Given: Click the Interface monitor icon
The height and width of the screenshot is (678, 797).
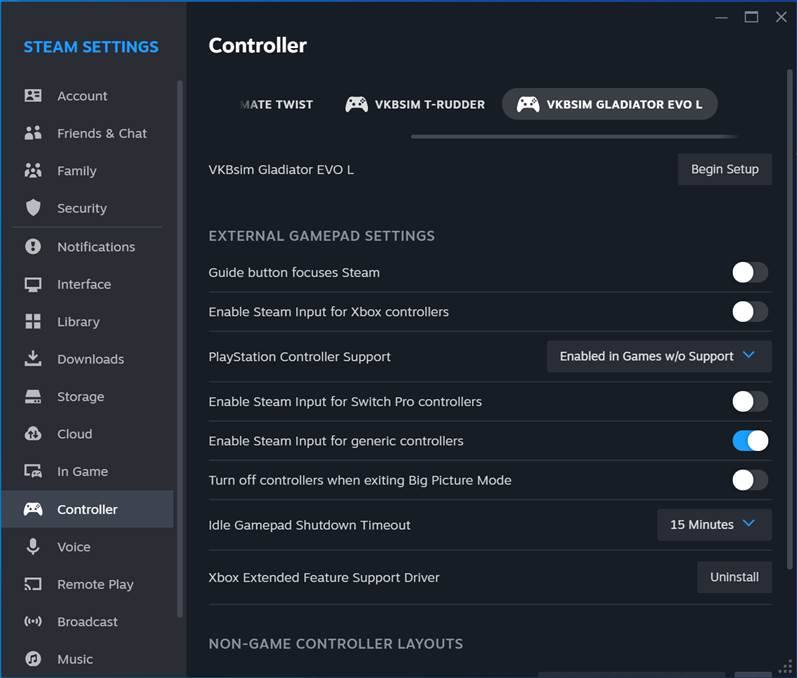Looking at the screenshot, I should coord(33,284).
